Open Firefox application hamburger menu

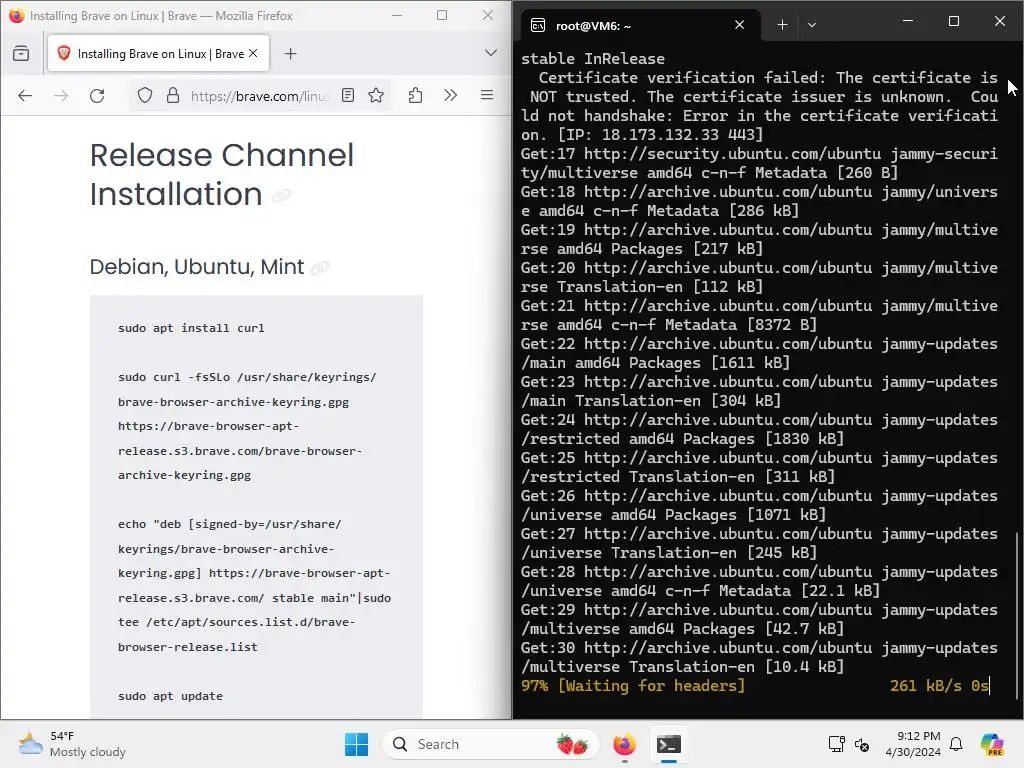coord(487,95)
